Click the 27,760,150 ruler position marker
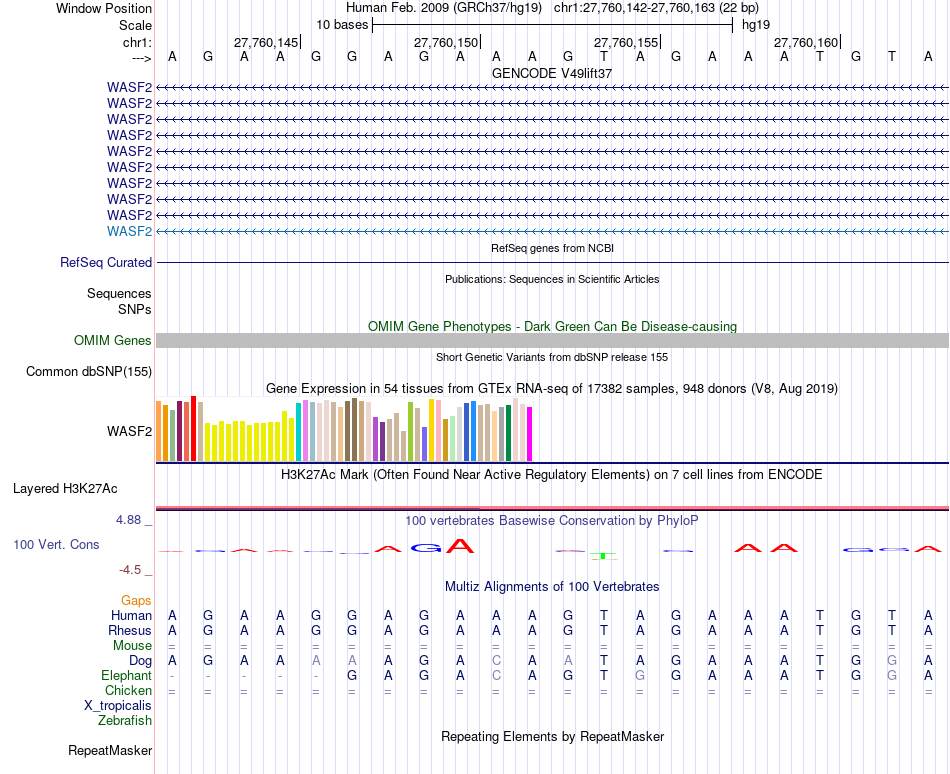This screenshot has height=774, width=950. click(446, 42)
